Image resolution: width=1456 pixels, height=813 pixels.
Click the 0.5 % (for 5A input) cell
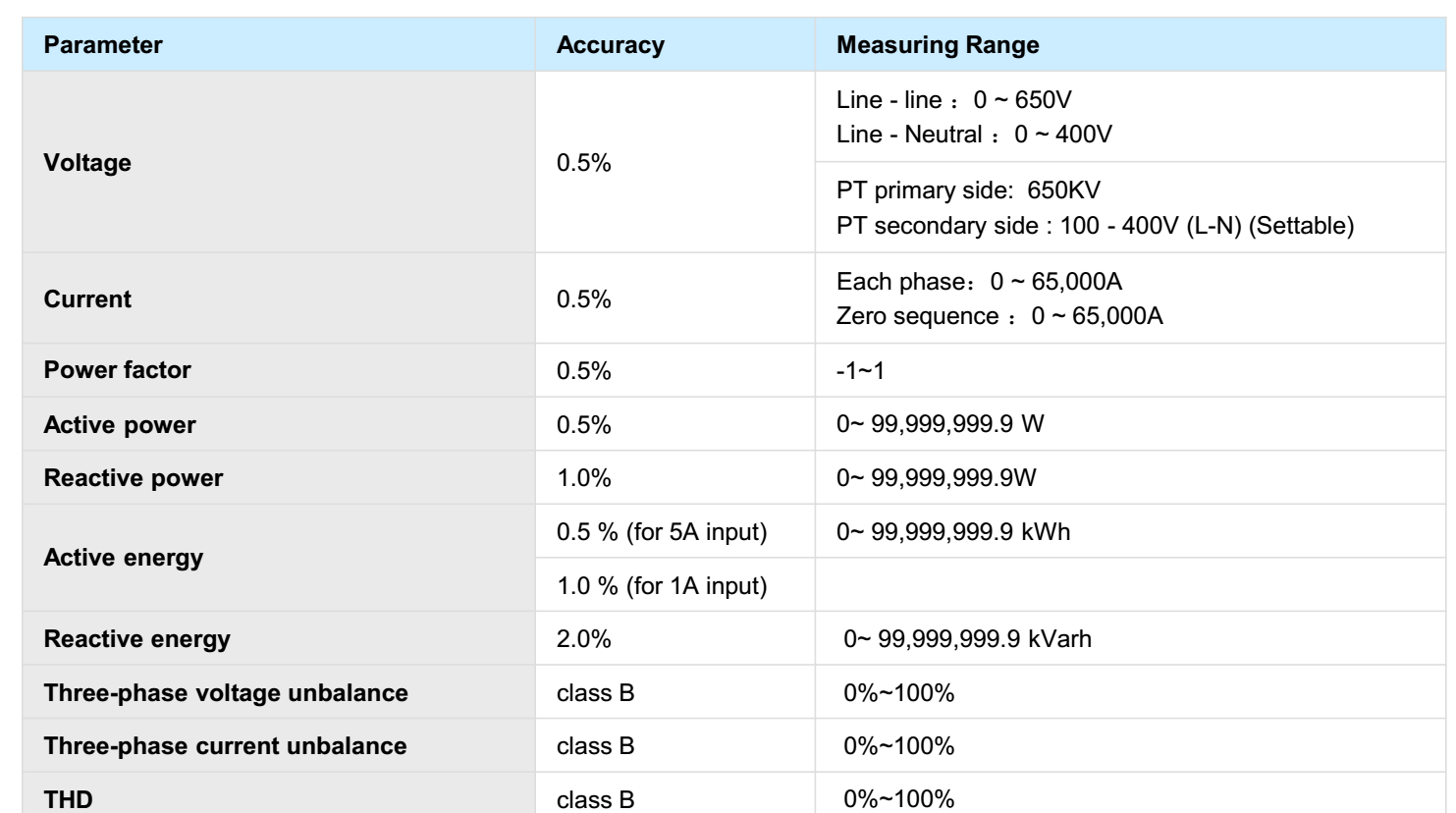[x=662, y=532]
